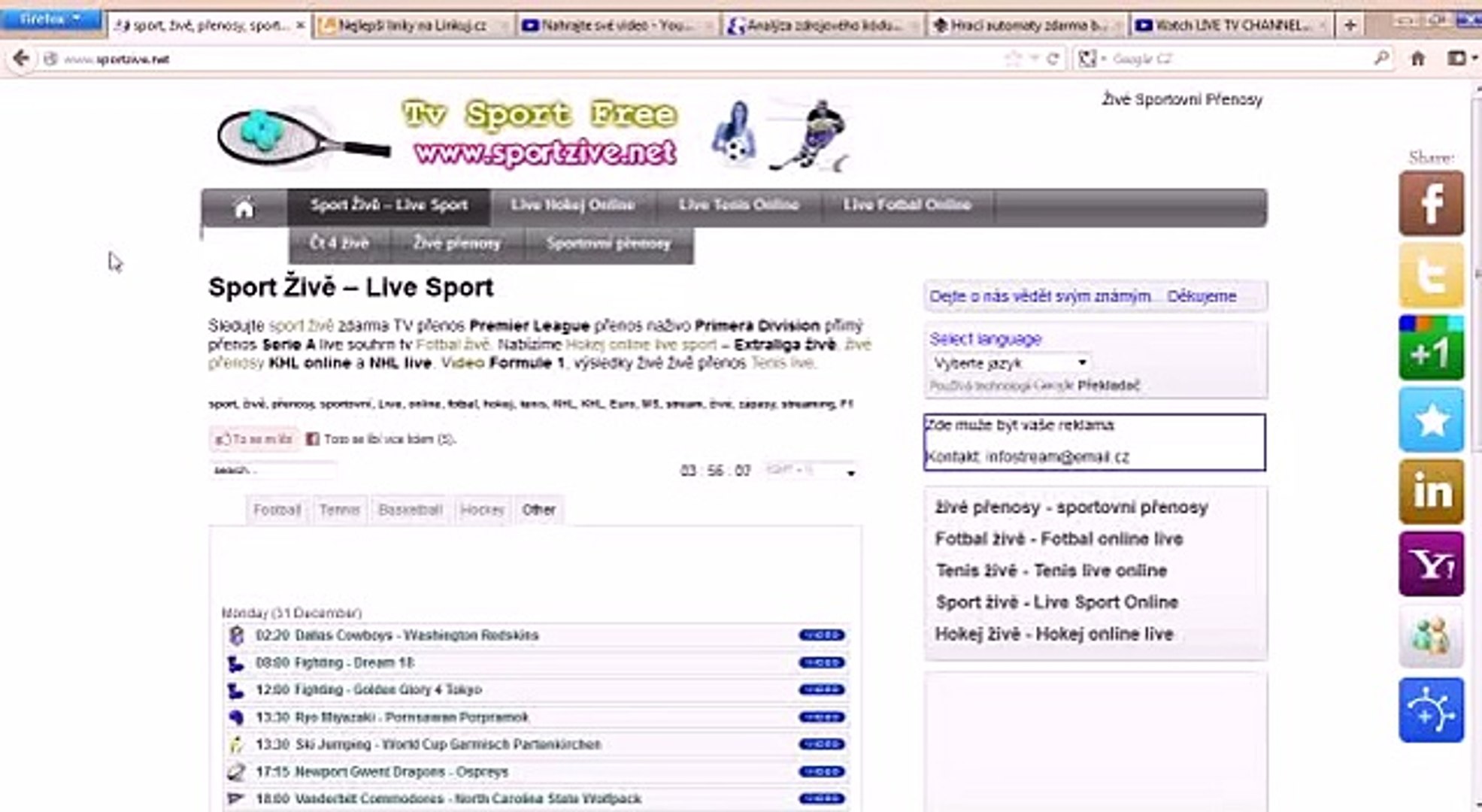Go to the site home icon
Screen dimensions: 1482x812
(244, 208)
